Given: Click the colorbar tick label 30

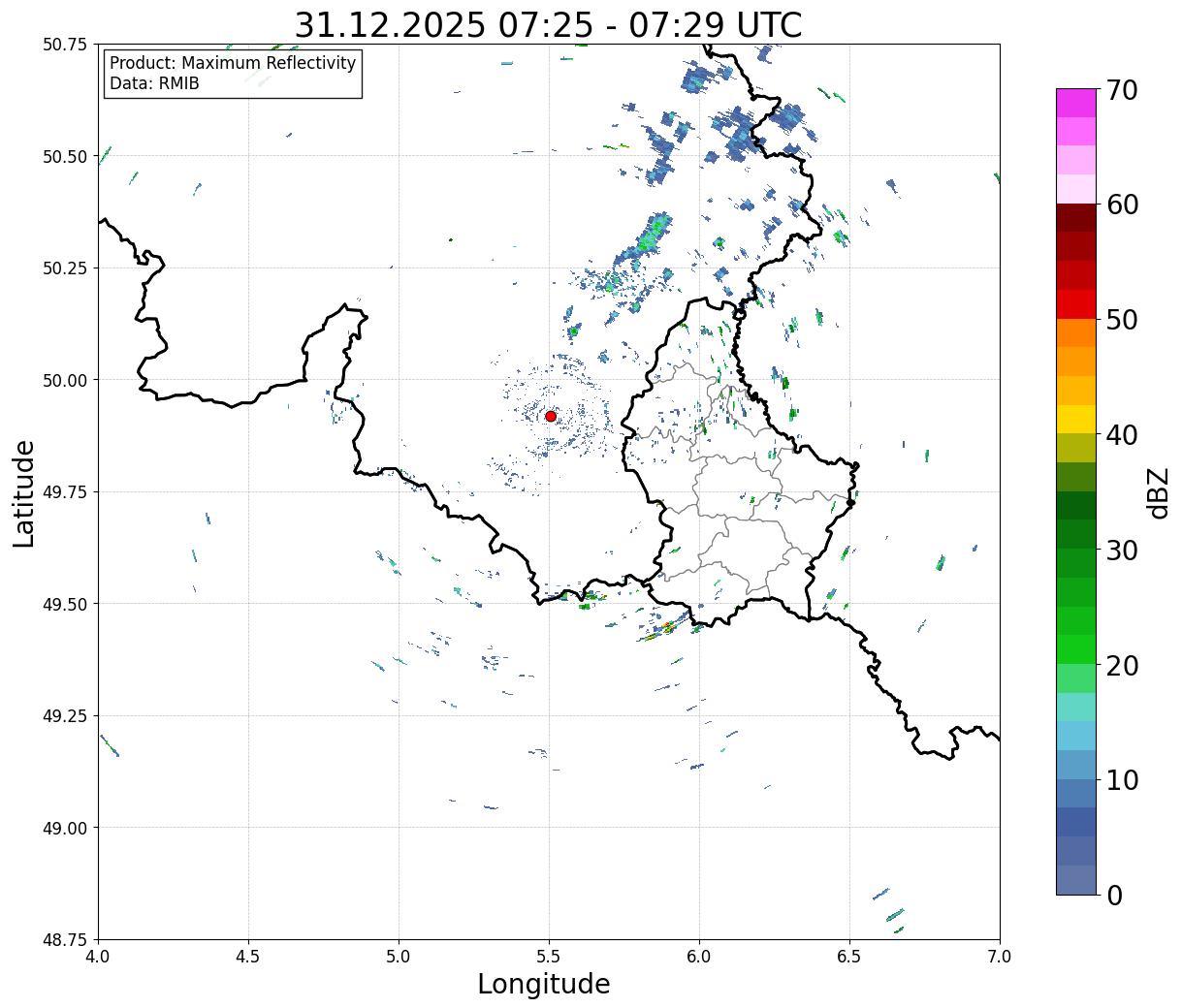Looking at the screenshot, I should point(1121,550).
